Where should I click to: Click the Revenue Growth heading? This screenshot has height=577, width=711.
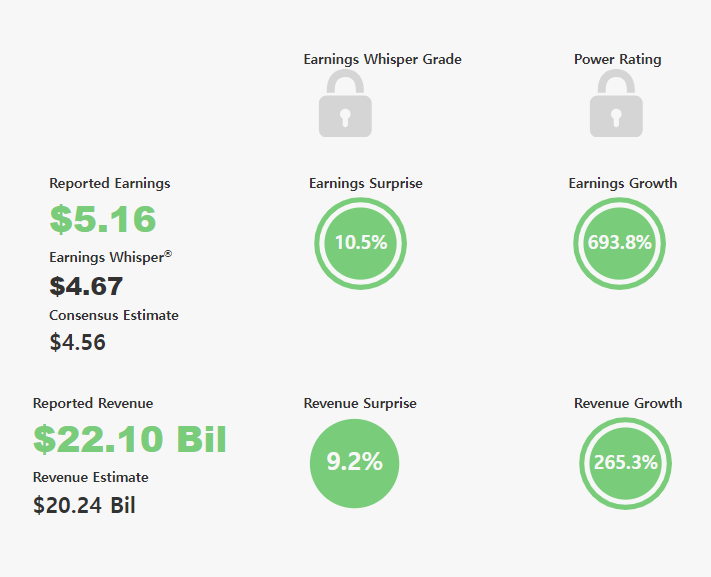pyautogui.click(x=628, y=403)
